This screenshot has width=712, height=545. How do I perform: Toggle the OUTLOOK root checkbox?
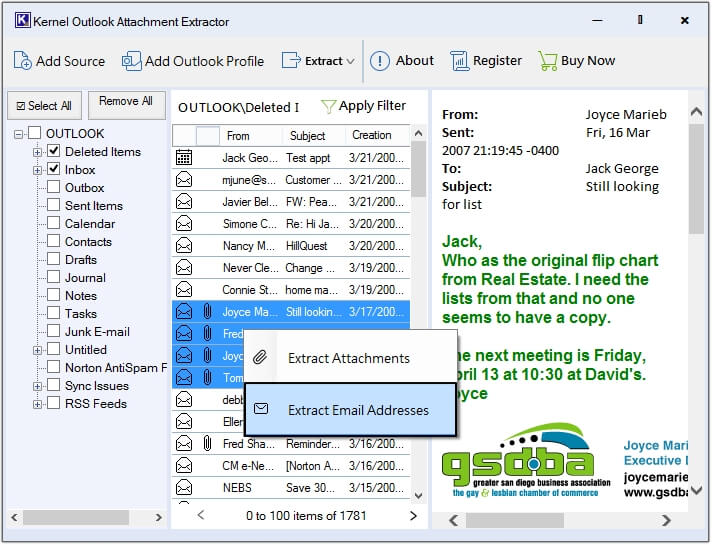pos(35,133)
